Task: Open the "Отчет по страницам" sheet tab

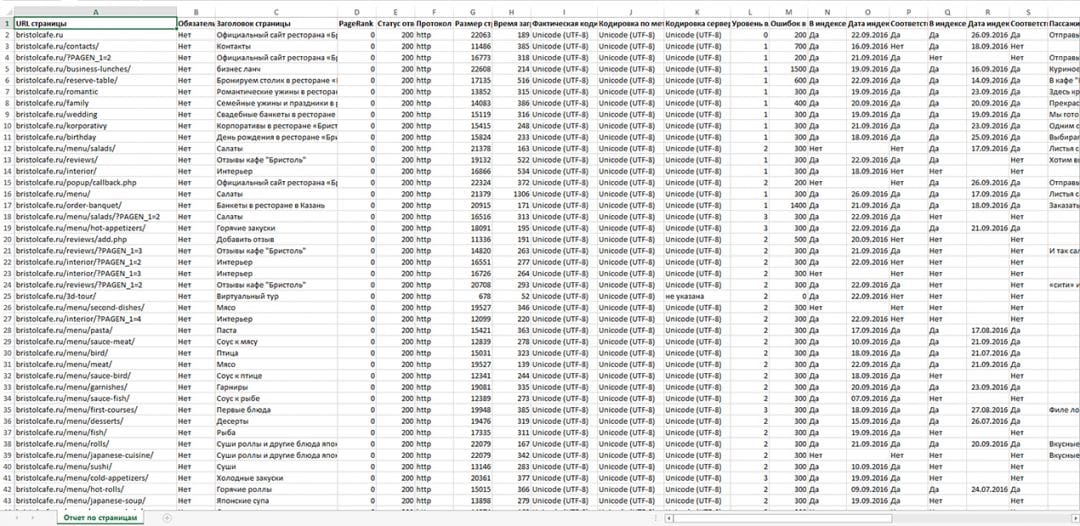Action: pyautogui.click(x=101, y=517)
